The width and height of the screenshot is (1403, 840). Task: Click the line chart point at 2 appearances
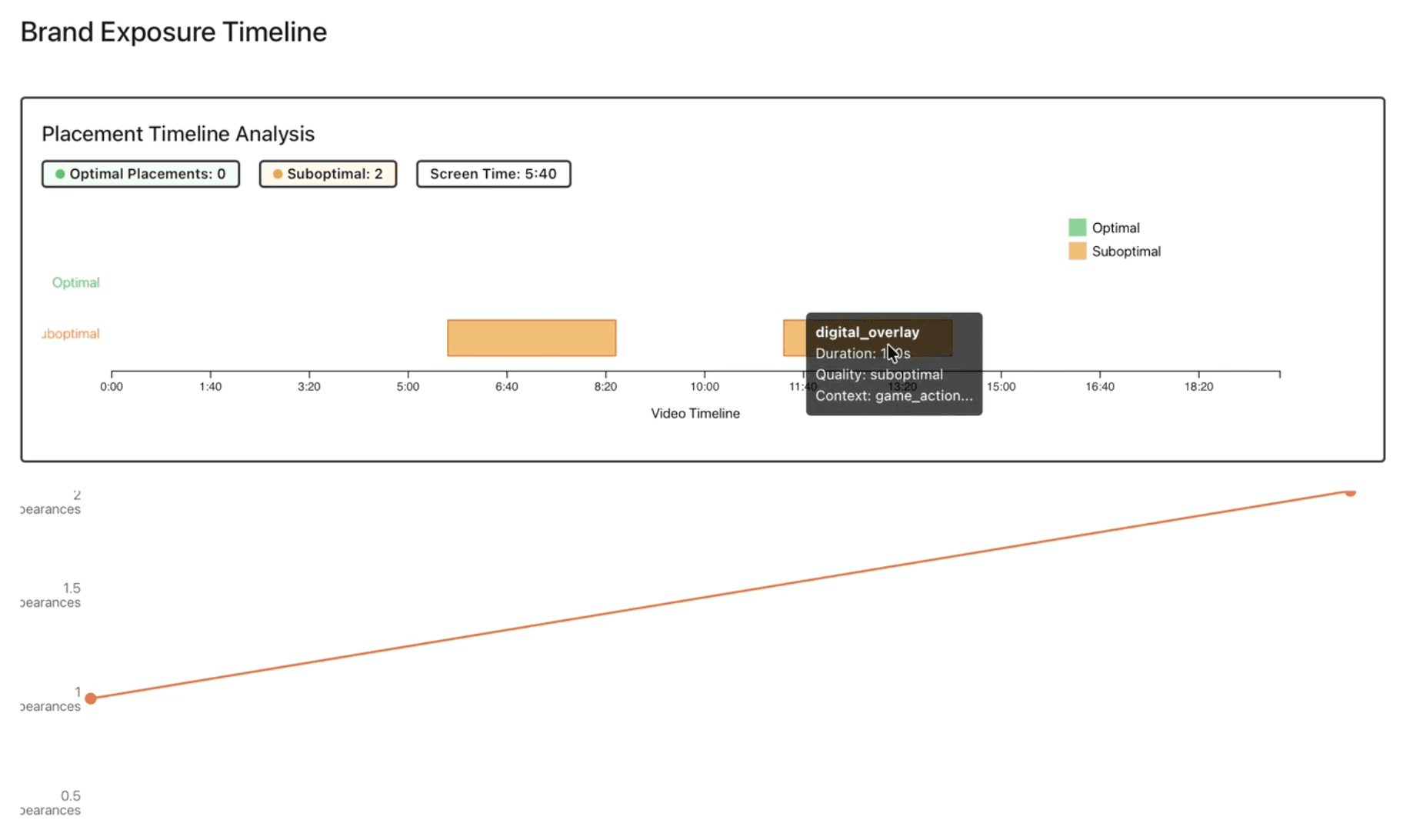pos(1350,492)
